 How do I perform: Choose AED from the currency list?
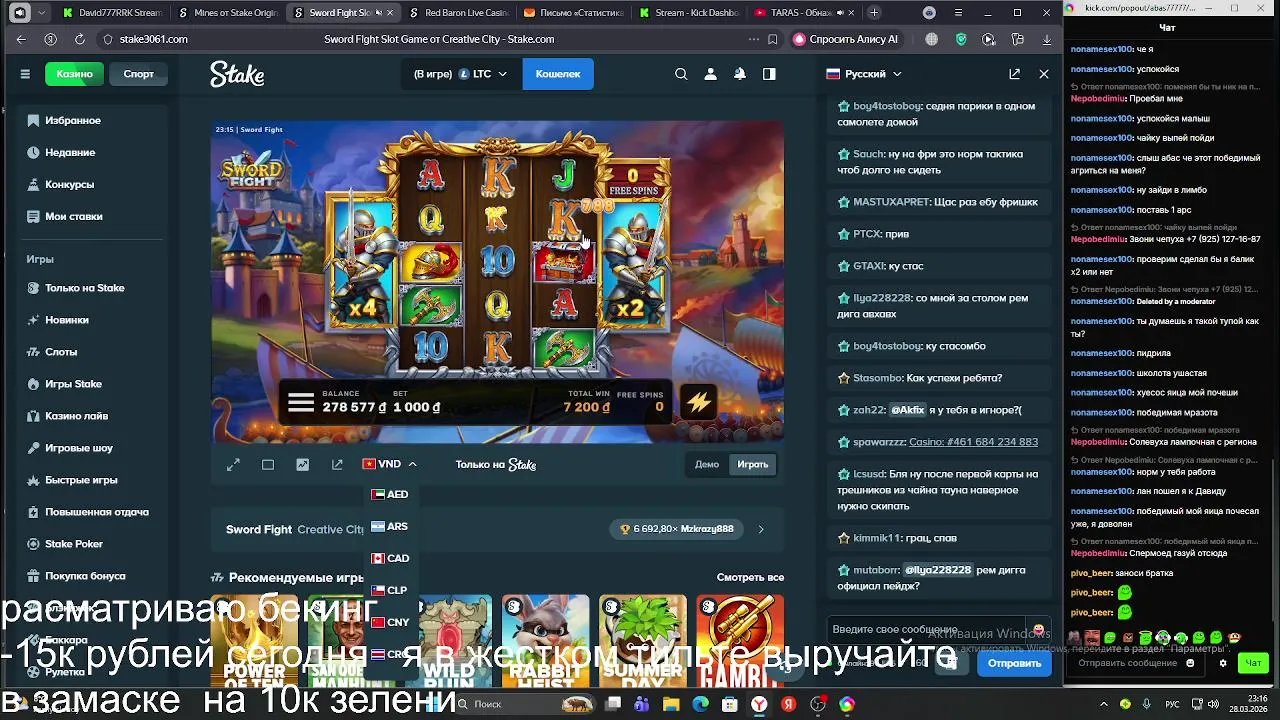coord(390,494)
